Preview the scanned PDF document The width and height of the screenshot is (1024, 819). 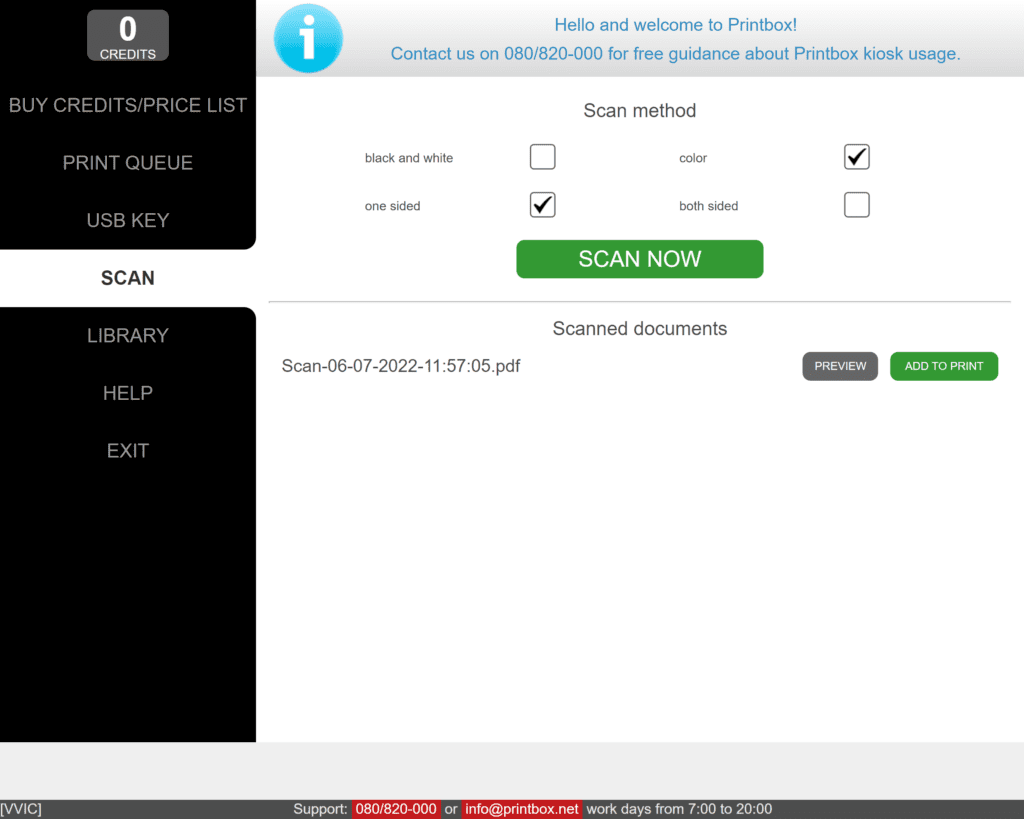(x=840, y=366)
